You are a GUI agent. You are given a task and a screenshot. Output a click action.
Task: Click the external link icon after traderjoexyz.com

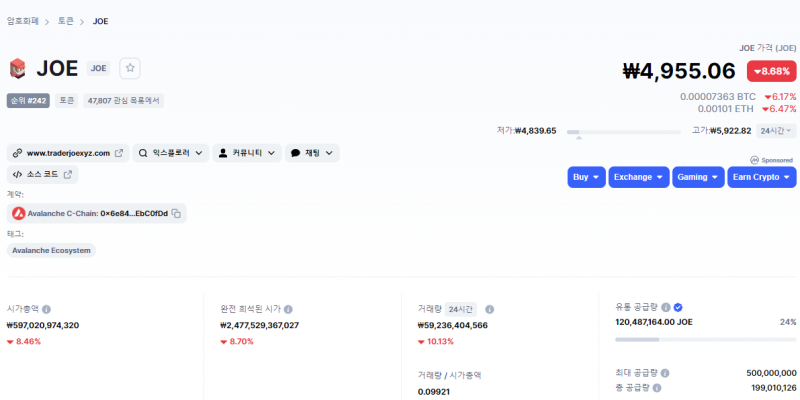pos(119,153)
